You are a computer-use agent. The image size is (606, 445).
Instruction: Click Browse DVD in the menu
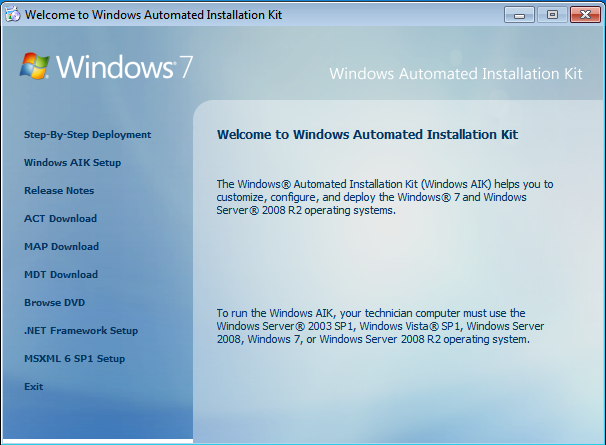tap(54, 303)
